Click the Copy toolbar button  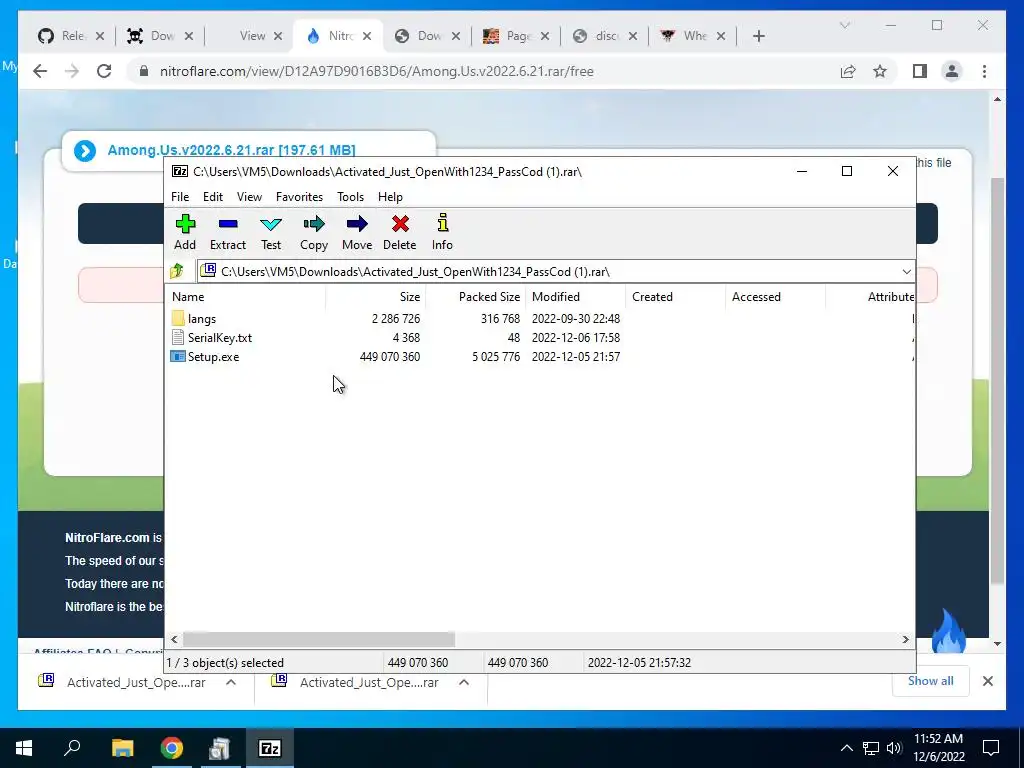click(313, 232)
